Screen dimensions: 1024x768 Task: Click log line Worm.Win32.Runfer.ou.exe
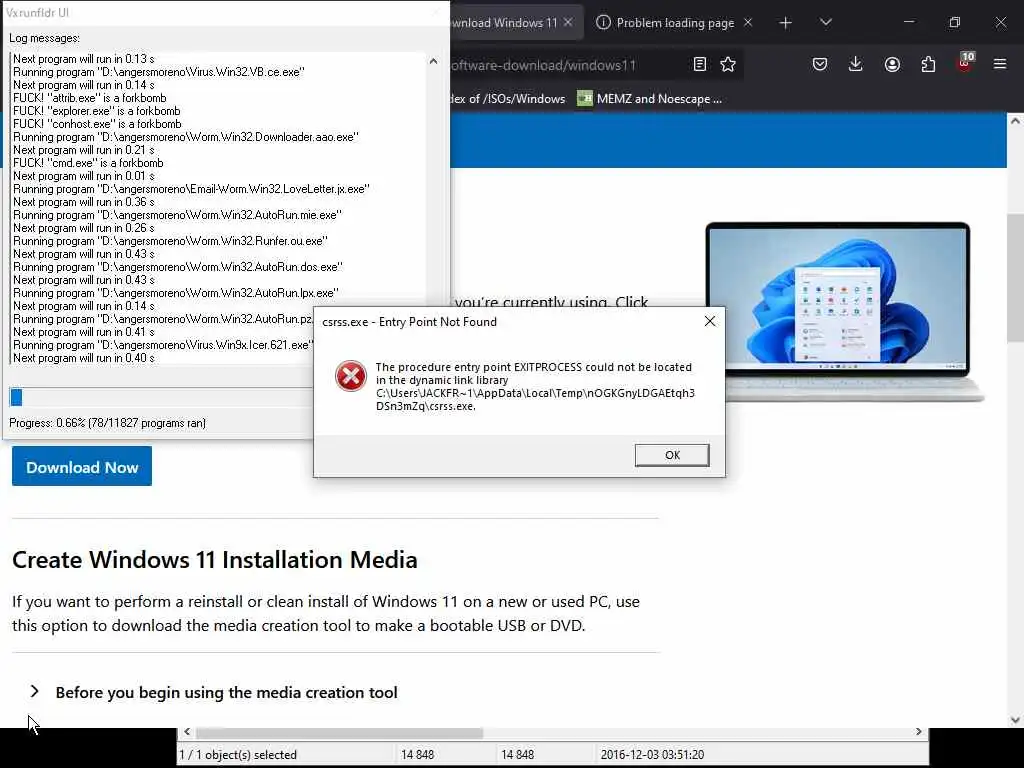pyautogui.click(x=170, y=241)
